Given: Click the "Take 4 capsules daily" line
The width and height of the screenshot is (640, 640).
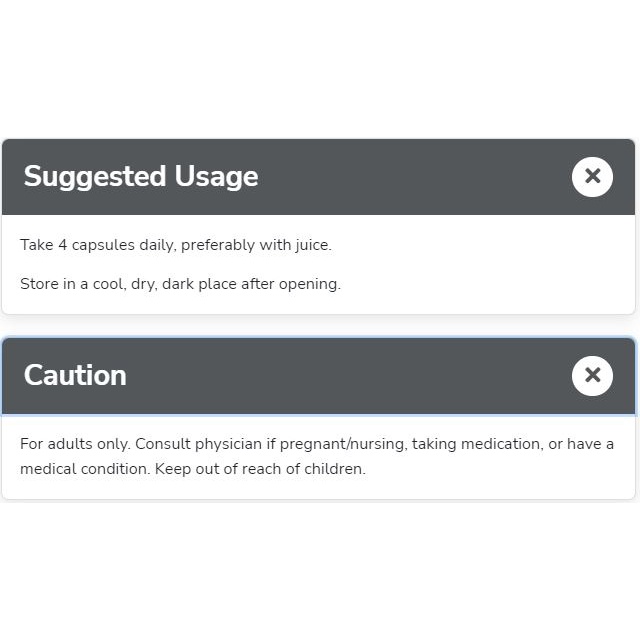Looking at the screenshot, I should click(175, 245).
